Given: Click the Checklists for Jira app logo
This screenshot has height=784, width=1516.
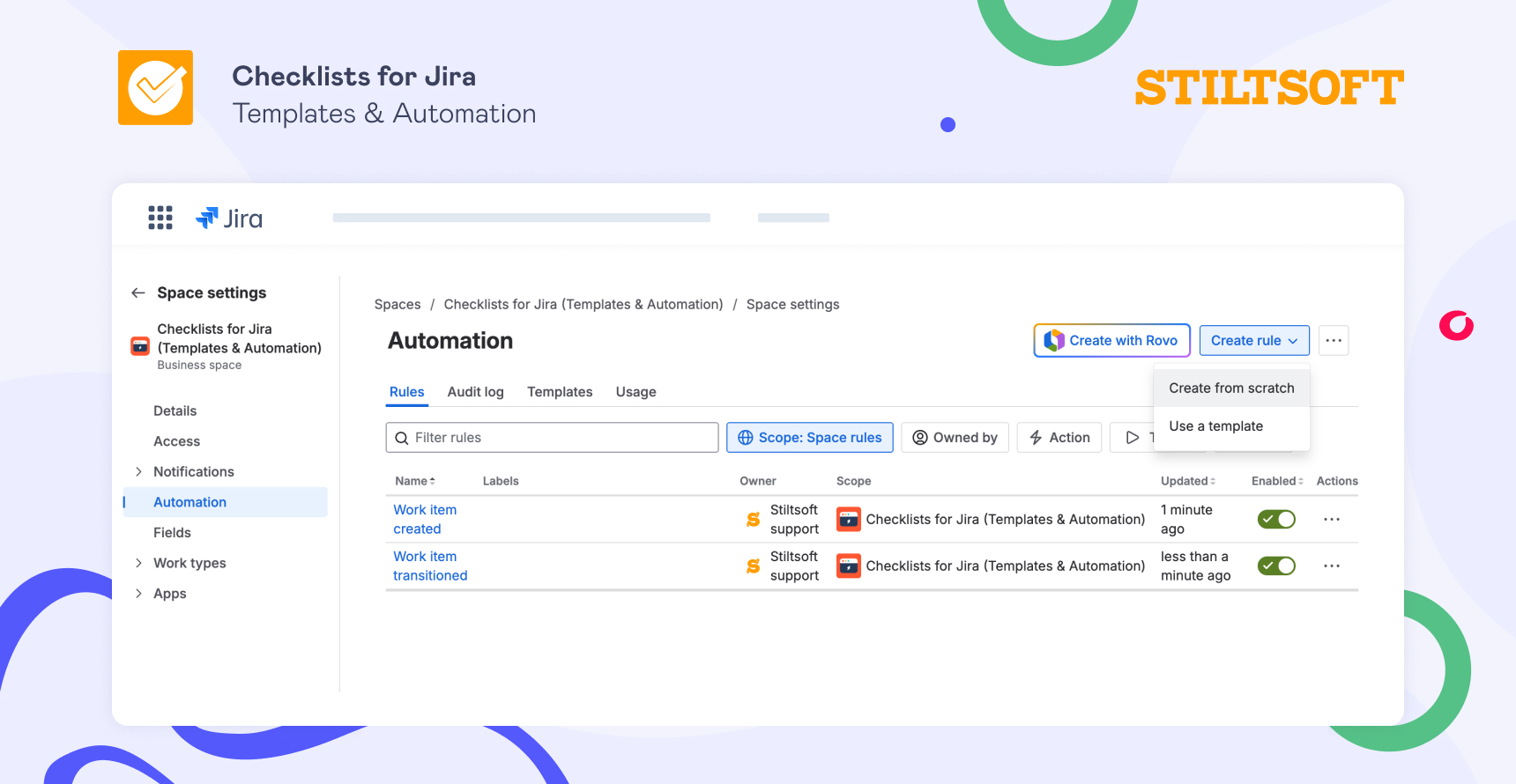Looking at the screenshot, I should (x=156, y=88).
